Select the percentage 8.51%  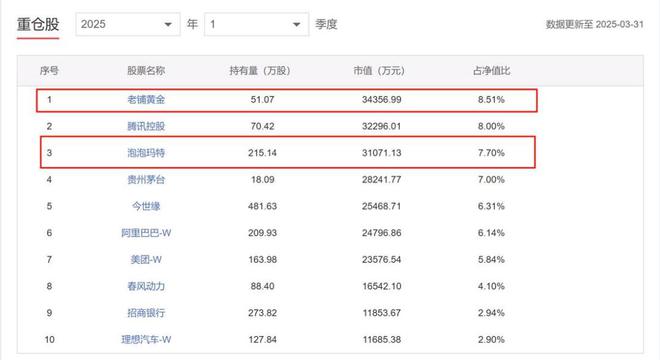(x=491, y=100)
